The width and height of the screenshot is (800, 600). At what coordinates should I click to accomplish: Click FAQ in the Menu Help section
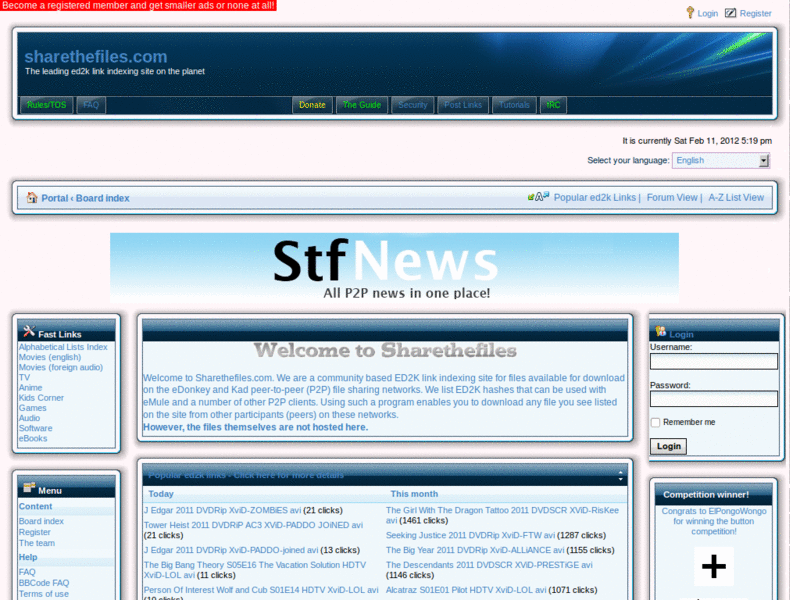[x=27, y=572]
